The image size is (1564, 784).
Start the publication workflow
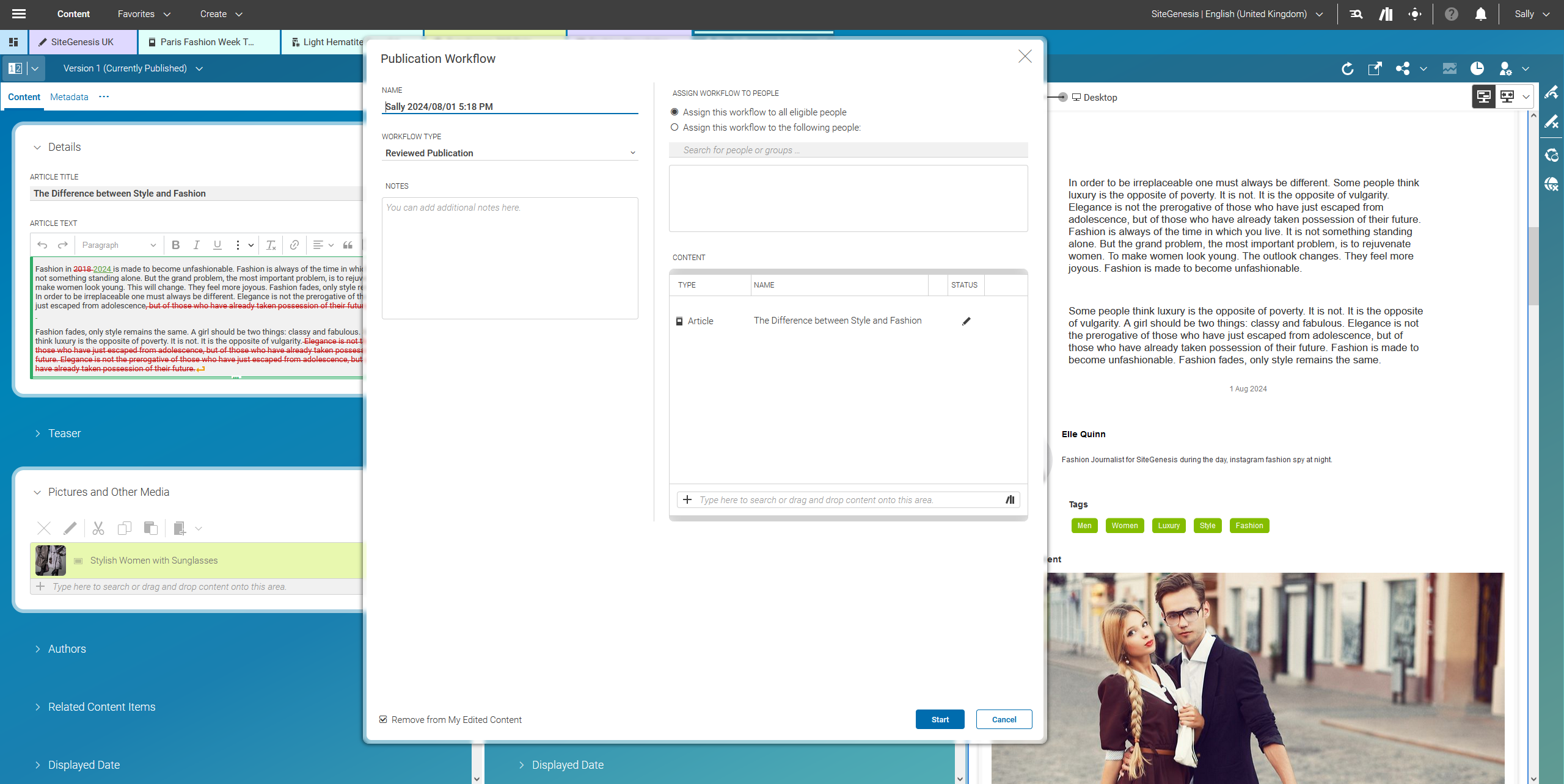pyautogui.click(x=940, y=719)
